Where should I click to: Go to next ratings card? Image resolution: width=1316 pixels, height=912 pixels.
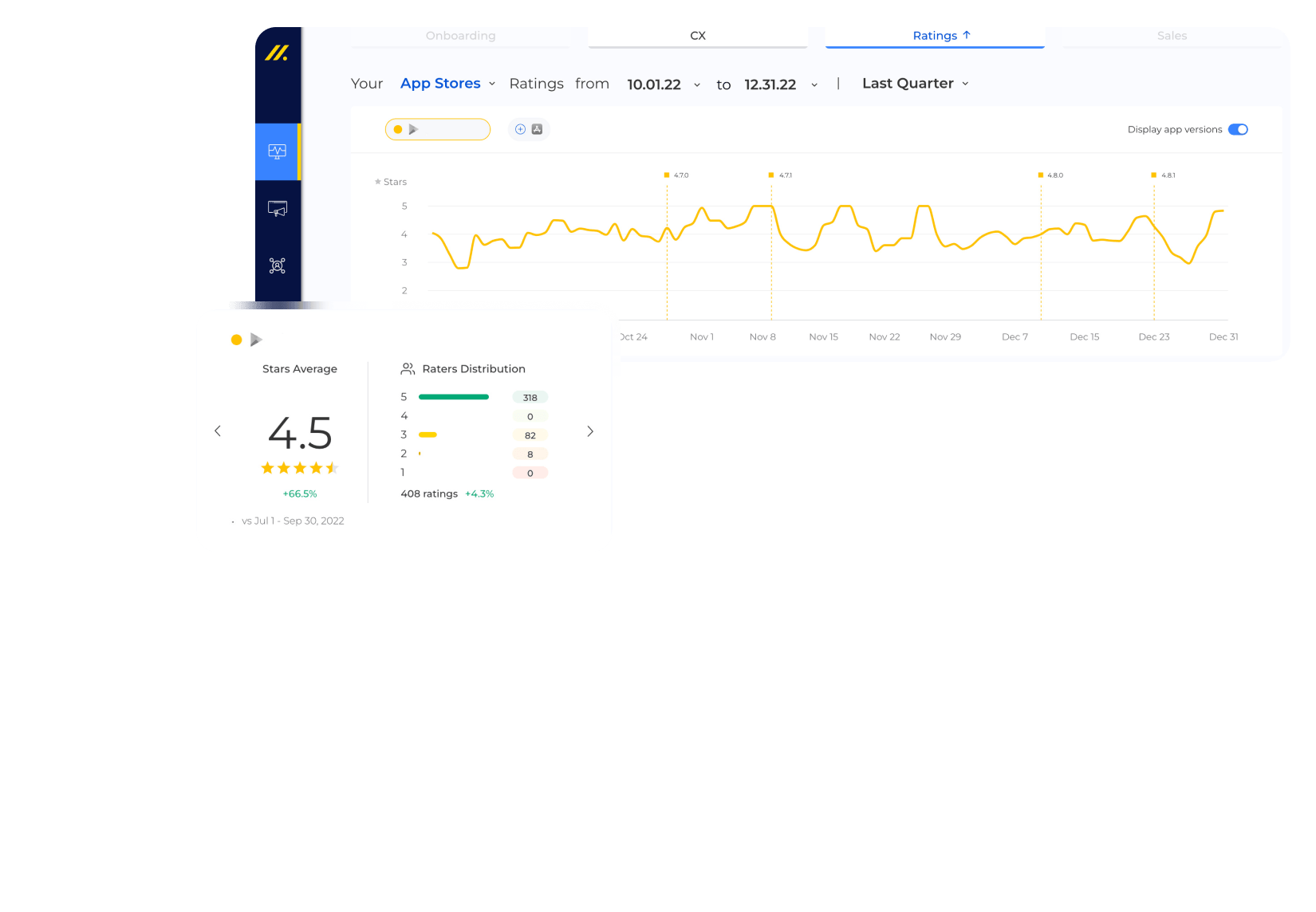(x=590, y=431)
